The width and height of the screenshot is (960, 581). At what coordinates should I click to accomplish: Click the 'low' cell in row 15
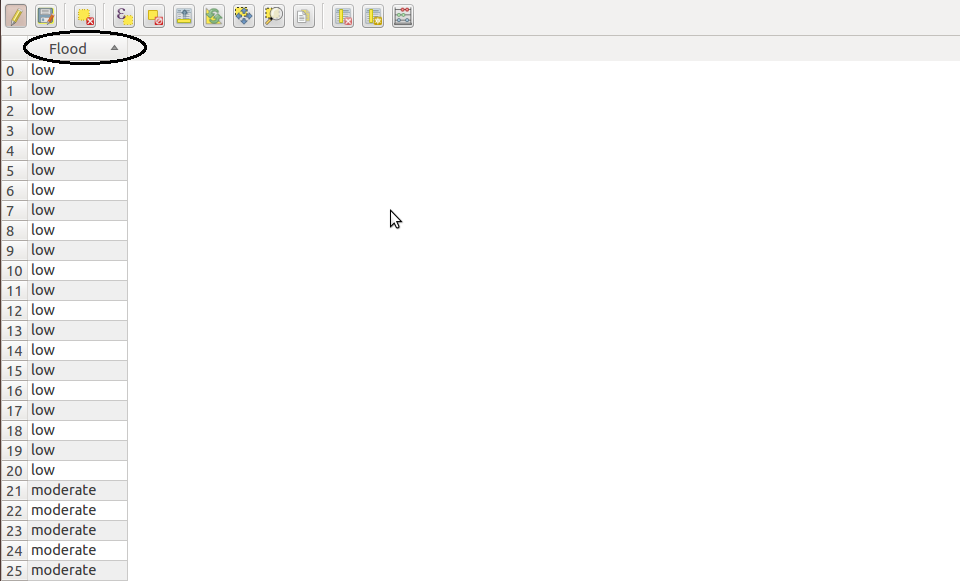tap(78, 370)
